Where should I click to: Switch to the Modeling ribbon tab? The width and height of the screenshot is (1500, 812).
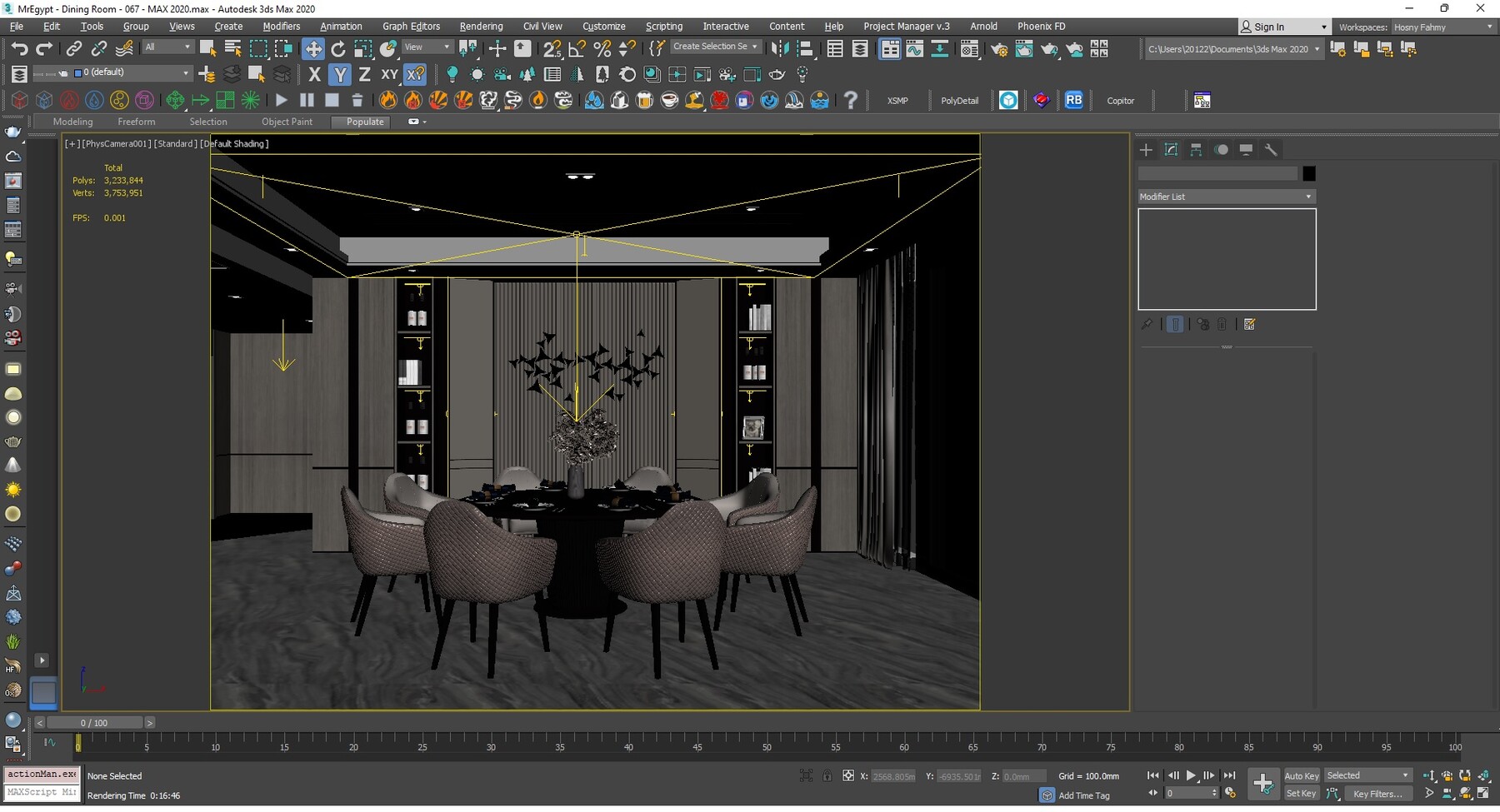[x=72, y=122]
